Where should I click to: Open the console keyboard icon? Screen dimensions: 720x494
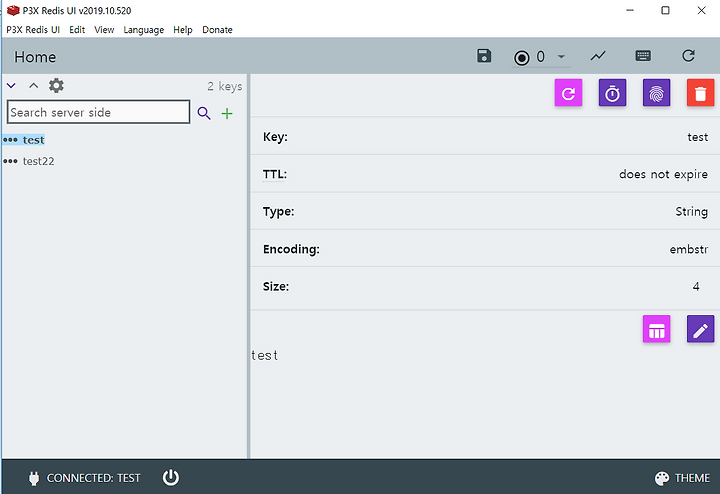coord(643,56)
